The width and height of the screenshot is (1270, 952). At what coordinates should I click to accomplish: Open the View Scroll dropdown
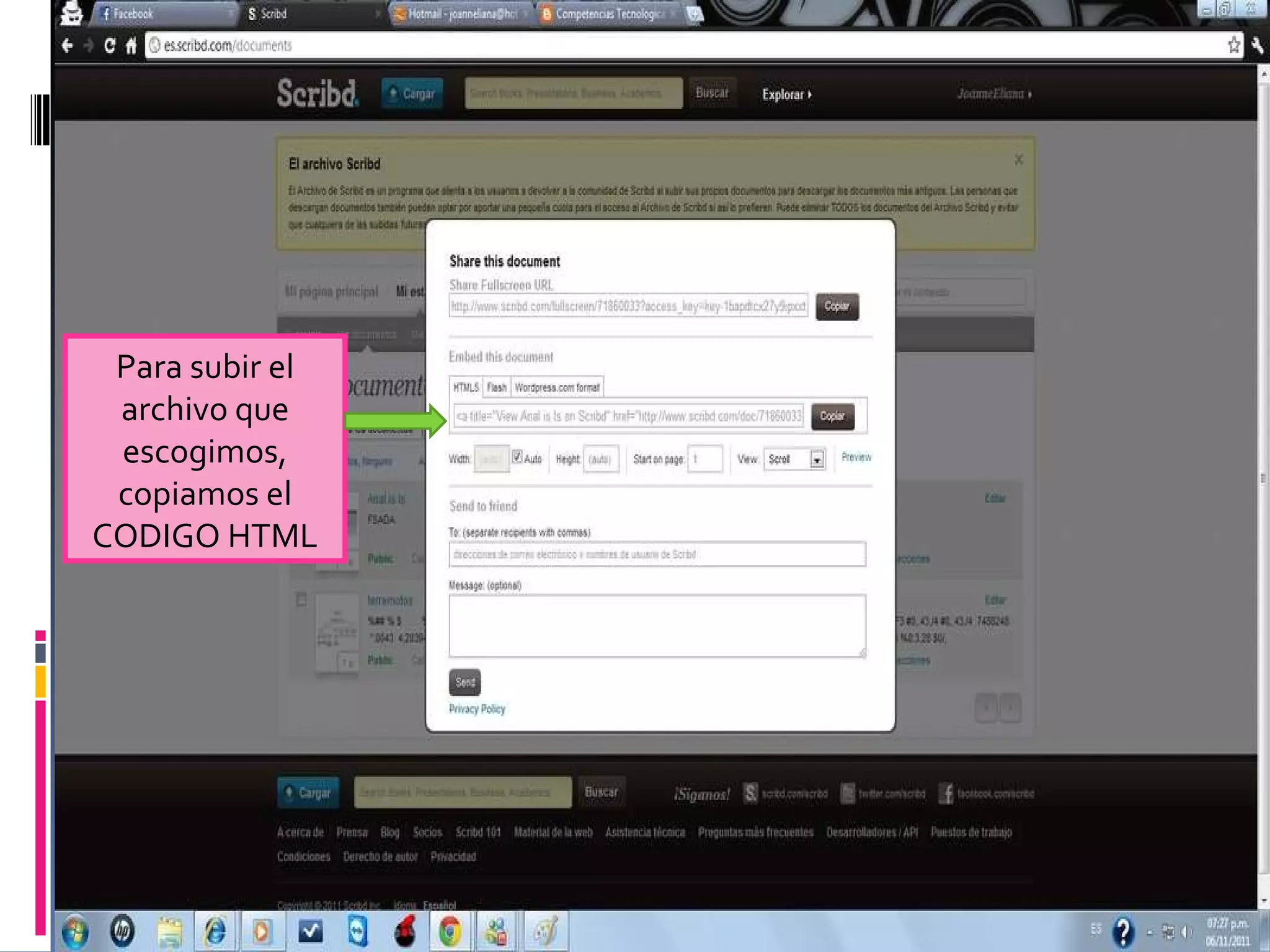(x=794, y=459)
